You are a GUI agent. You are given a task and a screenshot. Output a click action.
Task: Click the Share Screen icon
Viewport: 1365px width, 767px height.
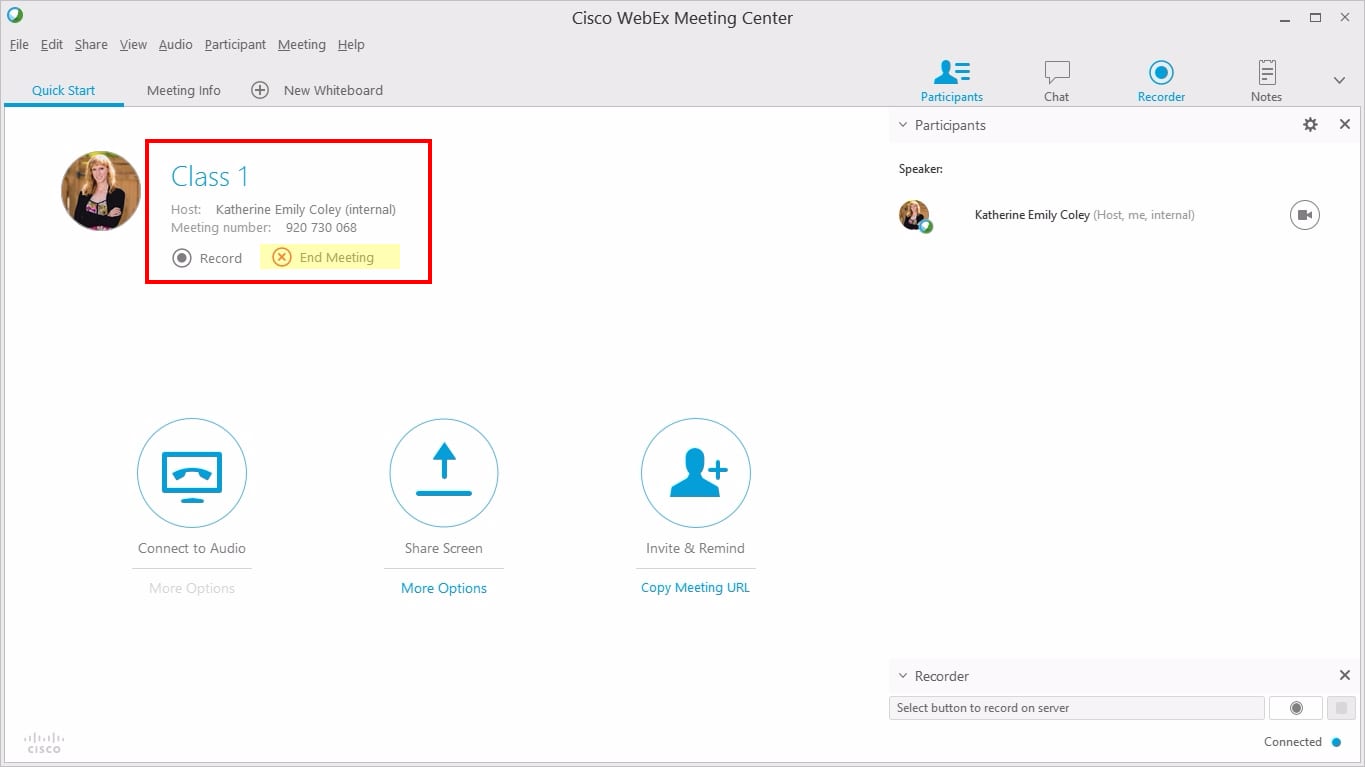click(x=443, y=473)
